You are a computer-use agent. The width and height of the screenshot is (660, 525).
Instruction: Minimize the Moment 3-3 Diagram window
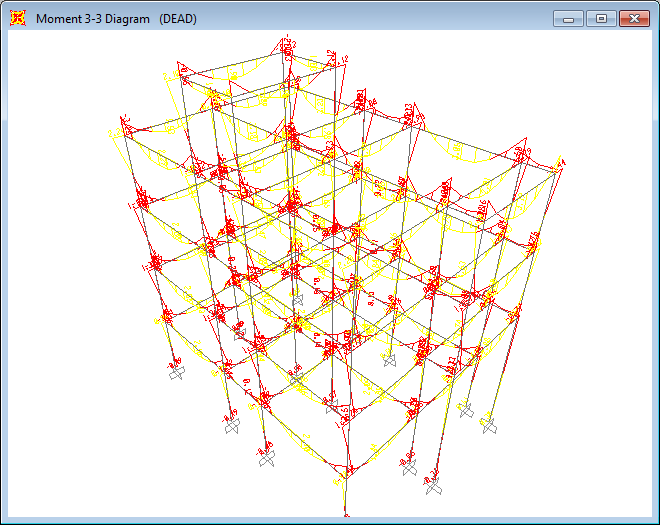[x=569, y=18]
